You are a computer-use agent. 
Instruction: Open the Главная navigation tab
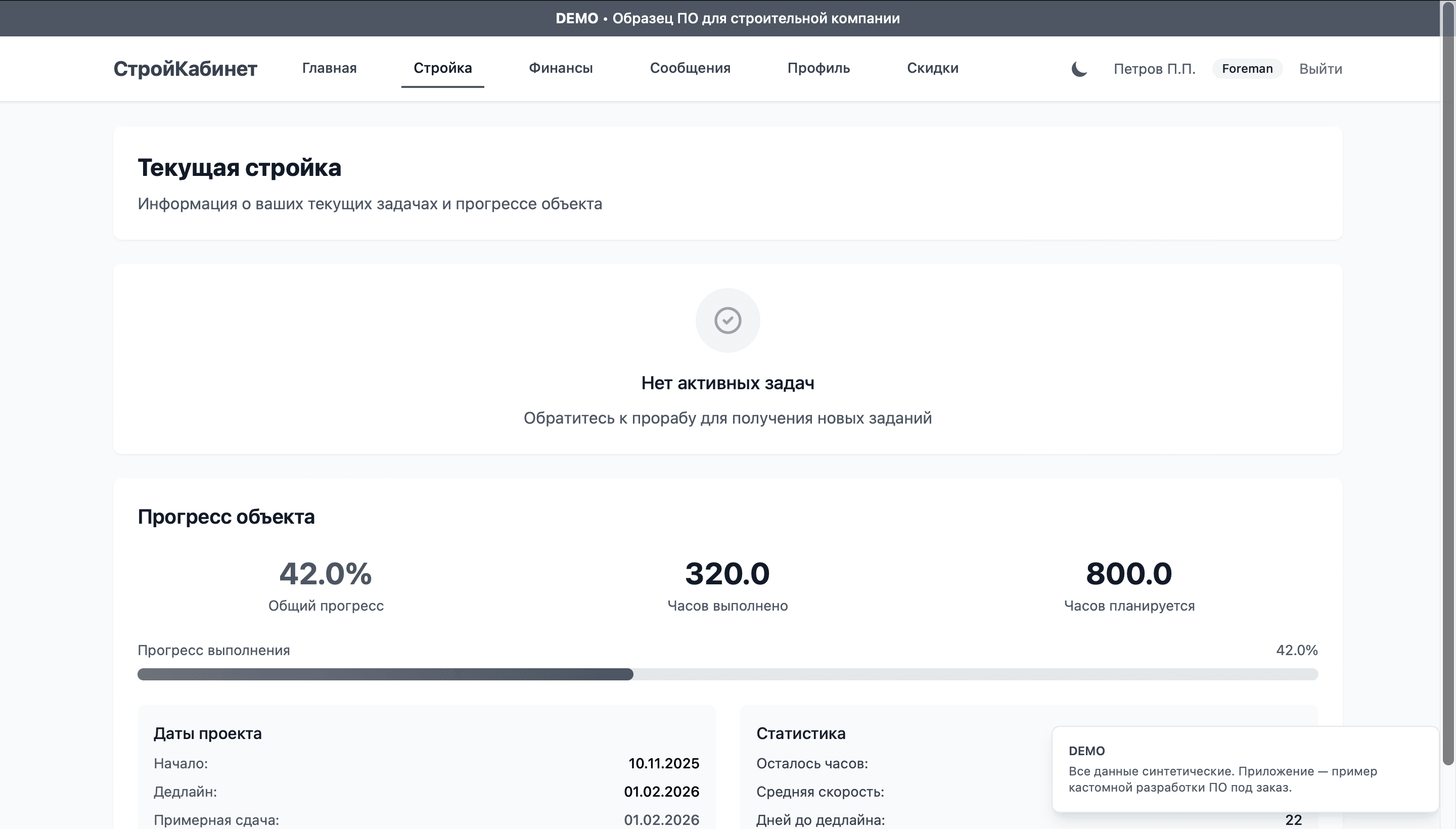point(329,68)
